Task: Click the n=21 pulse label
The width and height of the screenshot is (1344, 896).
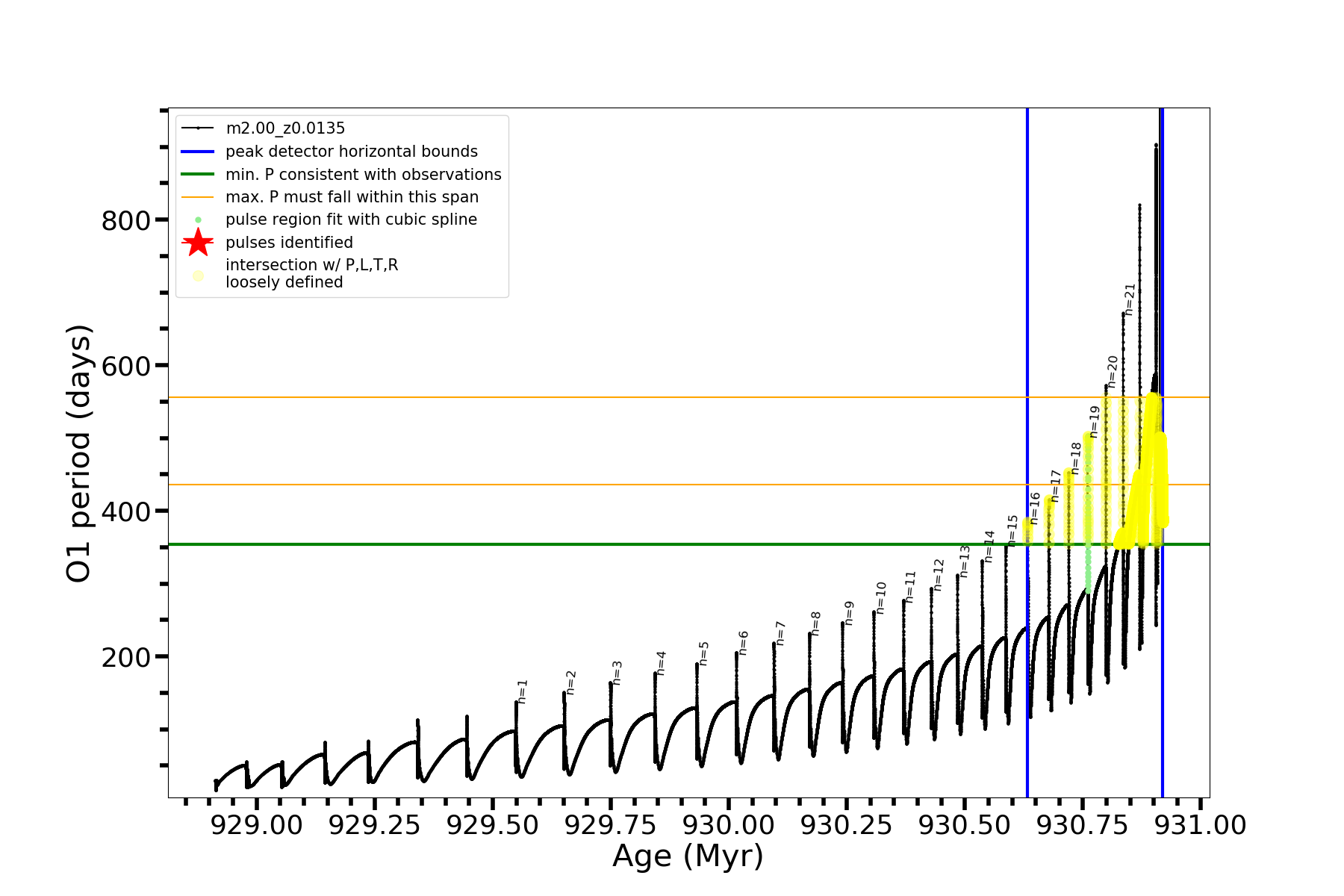Action: click(x=1130, y=299)
